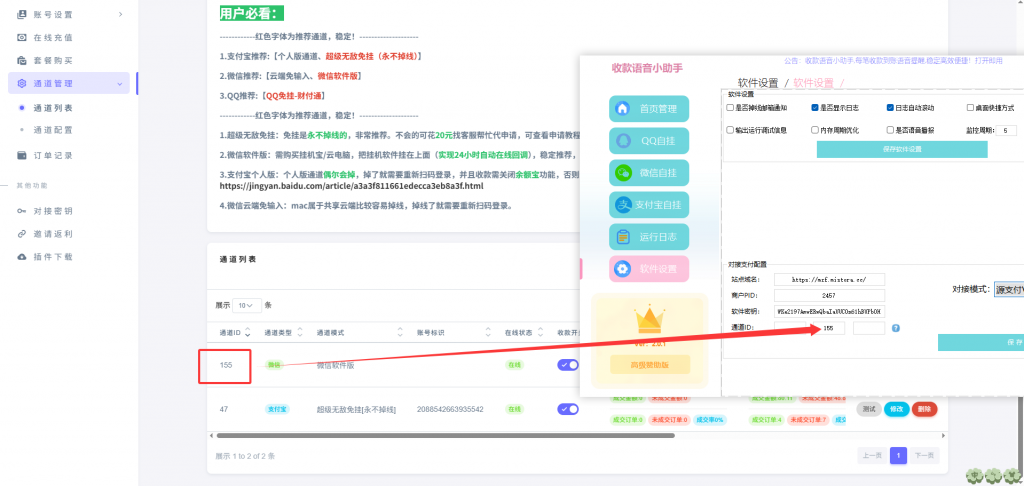
Task: Collapse the 通道管理 menu chevron
Action: click(x=120, y=84)
